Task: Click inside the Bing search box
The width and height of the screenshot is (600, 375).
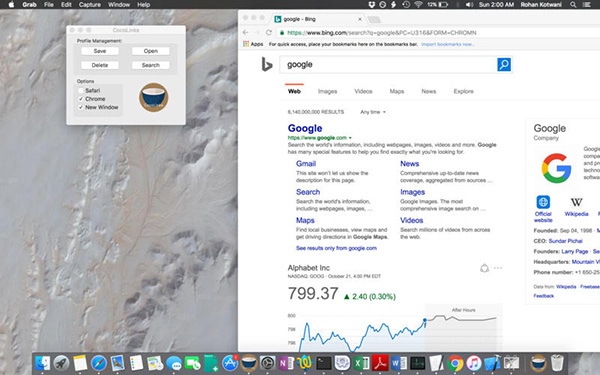Action: [x=388, y=65]
